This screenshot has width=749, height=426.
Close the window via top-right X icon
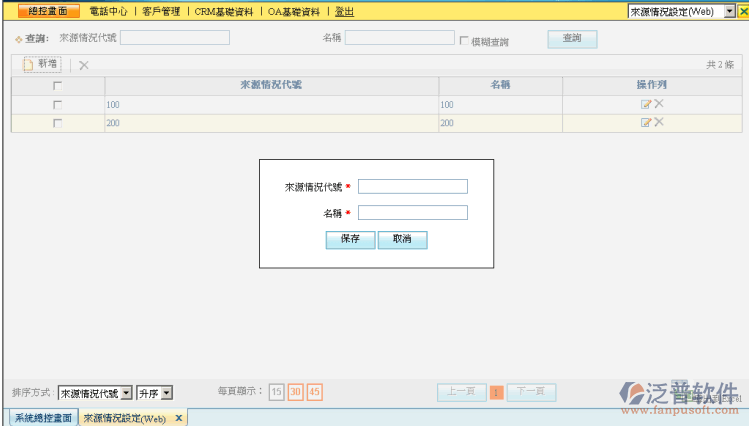coord(741,11)
